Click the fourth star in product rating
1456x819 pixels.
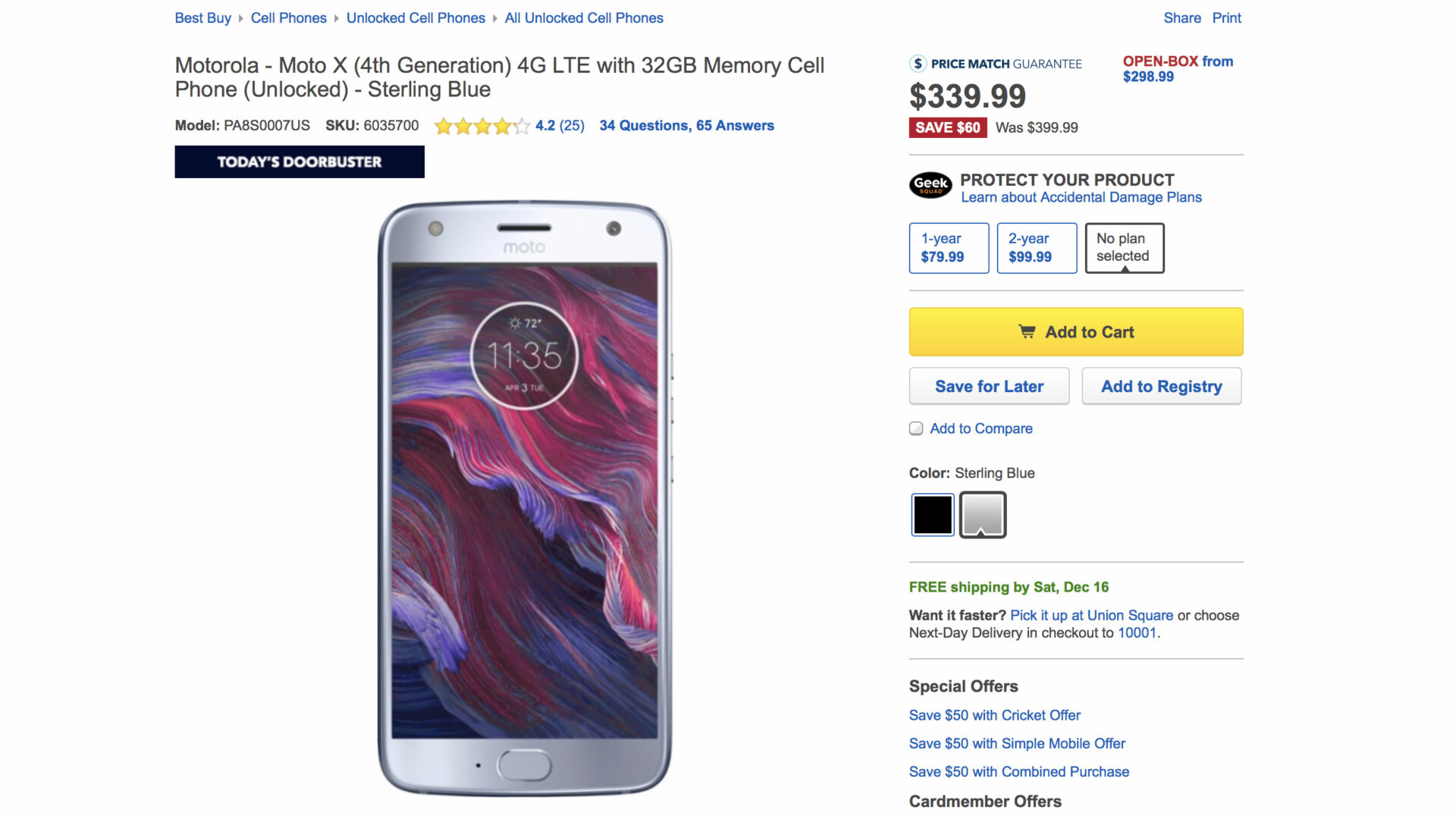pos(501,126)
